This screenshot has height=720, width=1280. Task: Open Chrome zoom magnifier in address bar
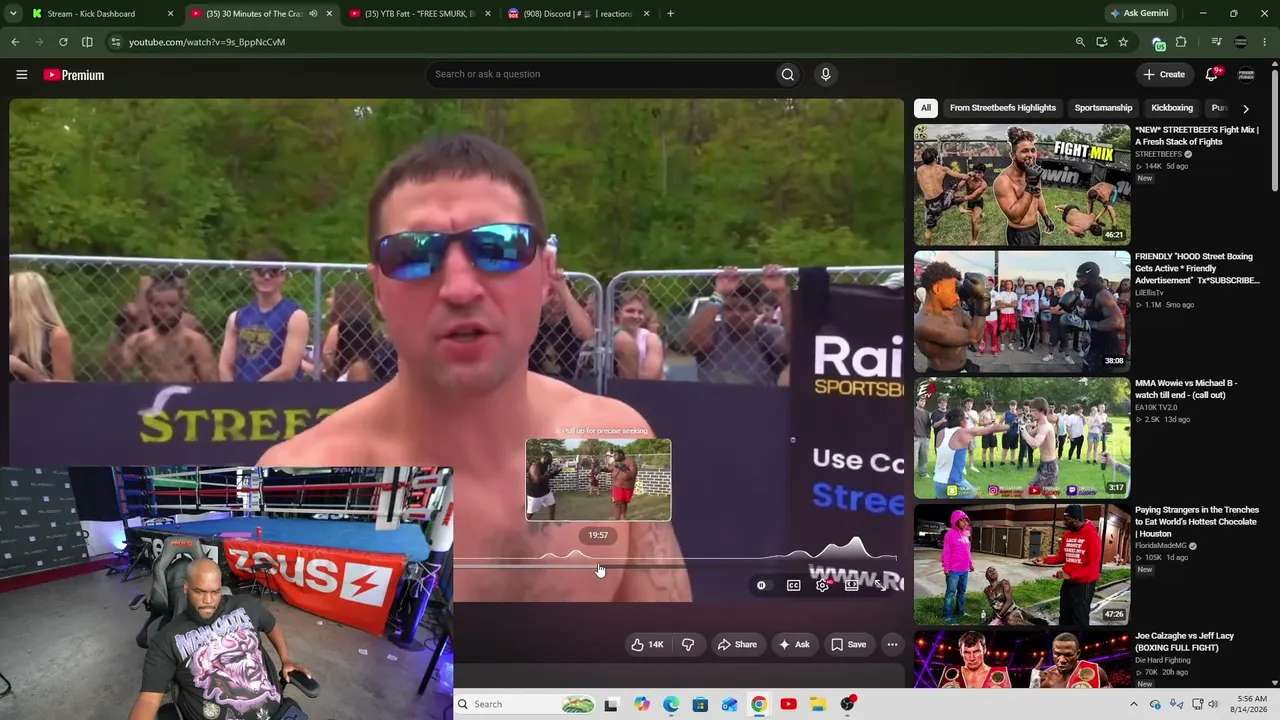point(1080,42)
